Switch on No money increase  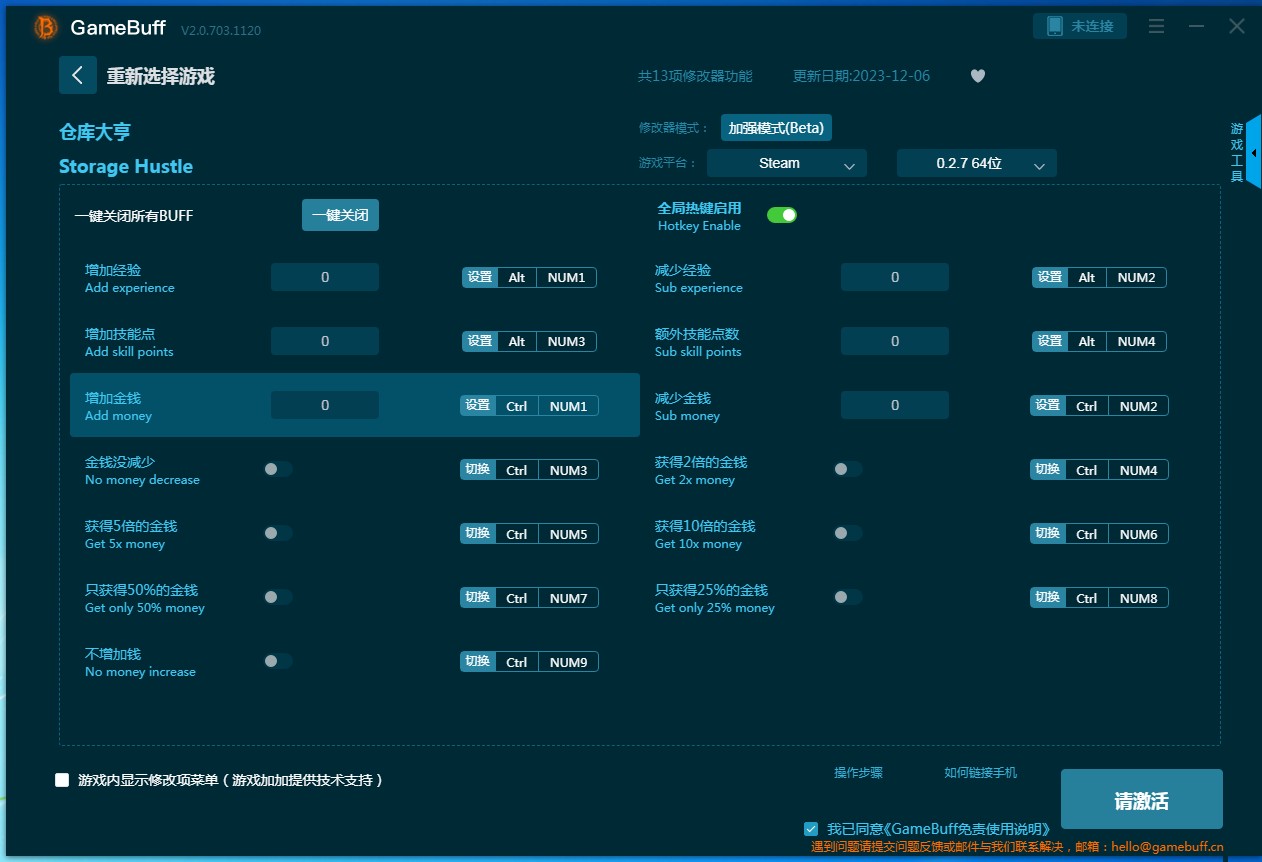(278, 661)
